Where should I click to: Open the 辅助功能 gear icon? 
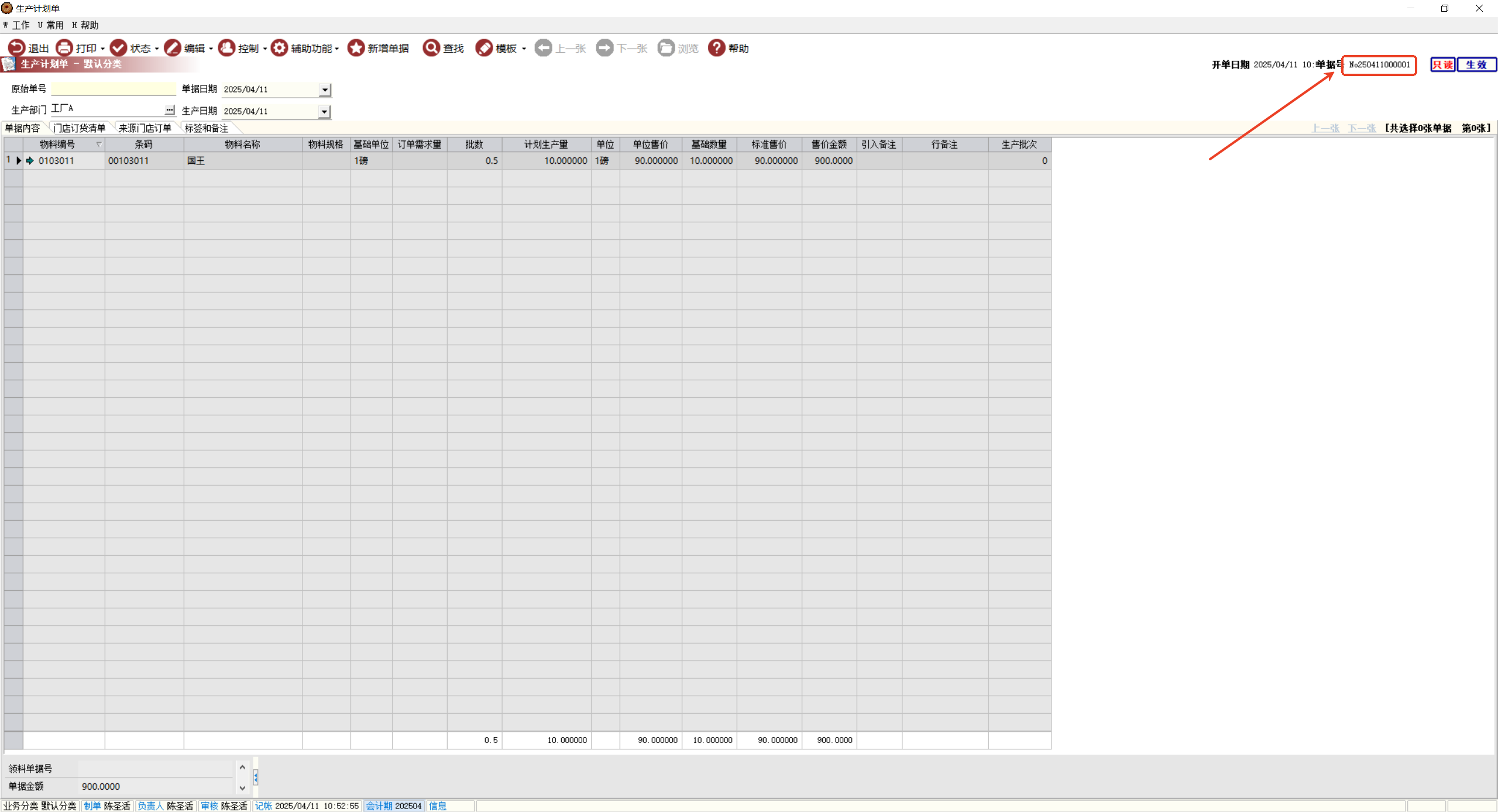point(280,48)
